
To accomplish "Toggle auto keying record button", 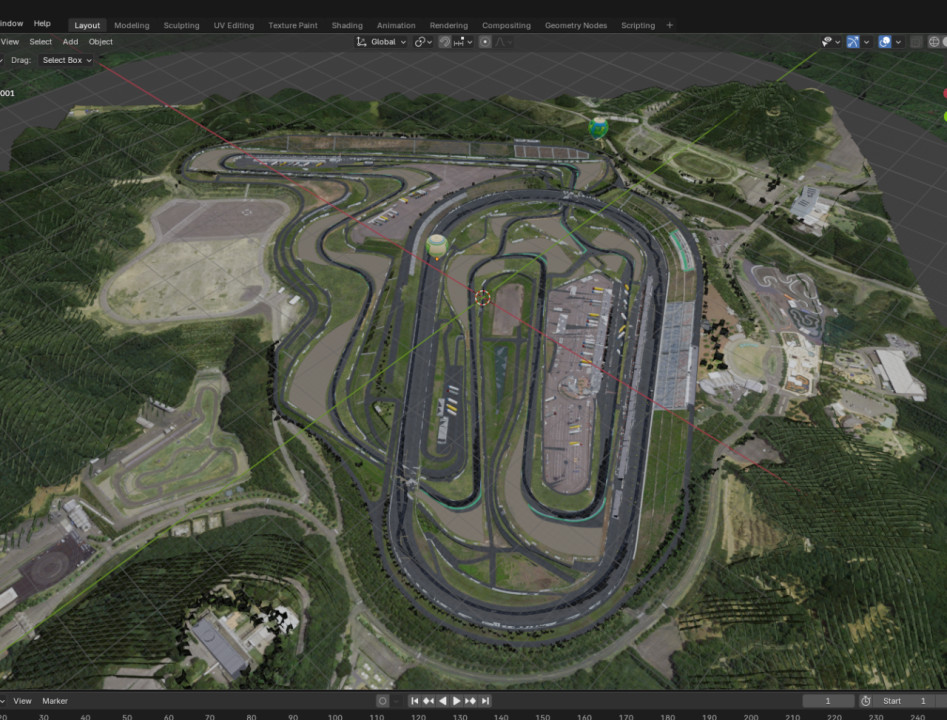I will (382, 701).
